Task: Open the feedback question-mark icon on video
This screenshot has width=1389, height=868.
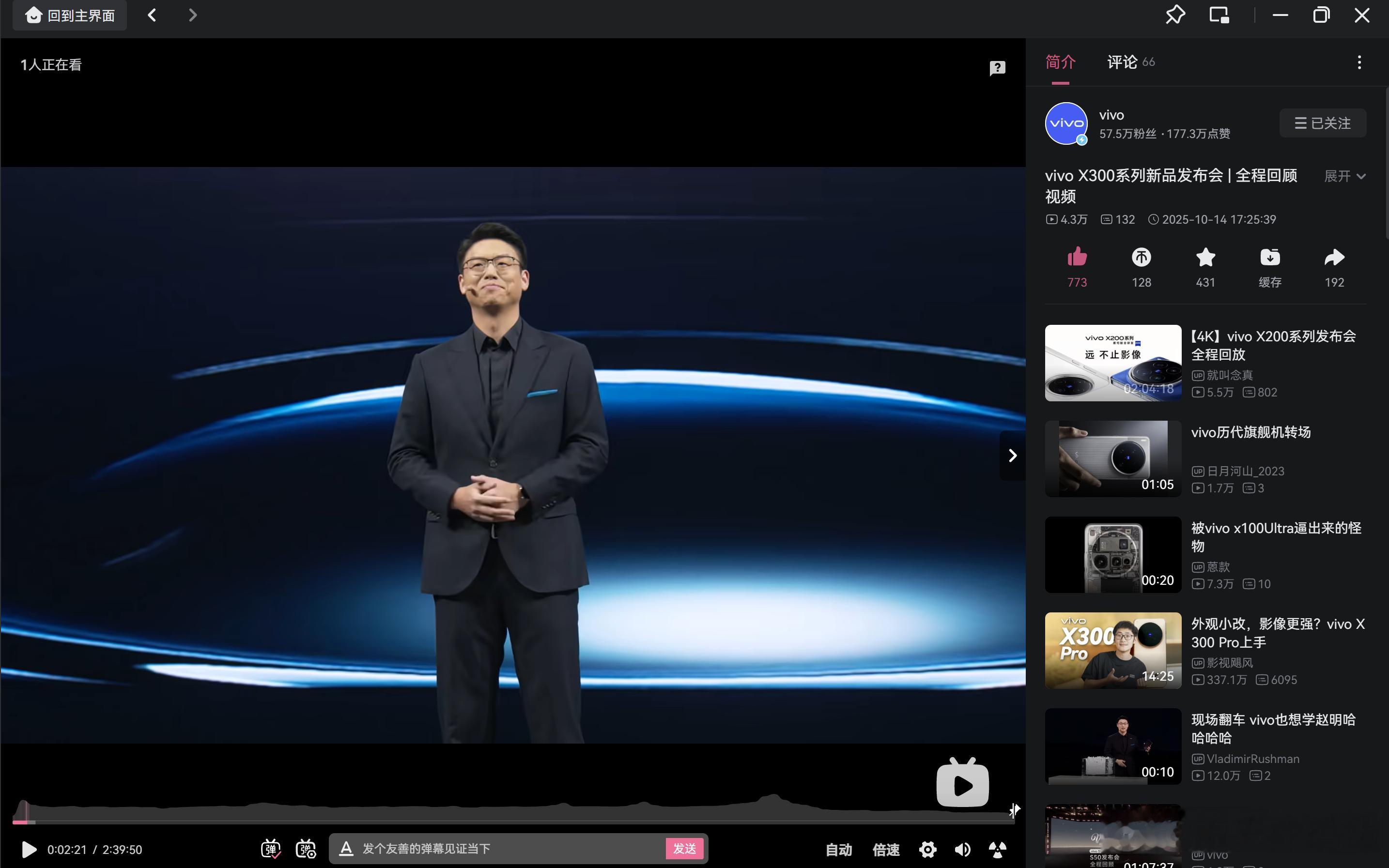Action: 997,68
